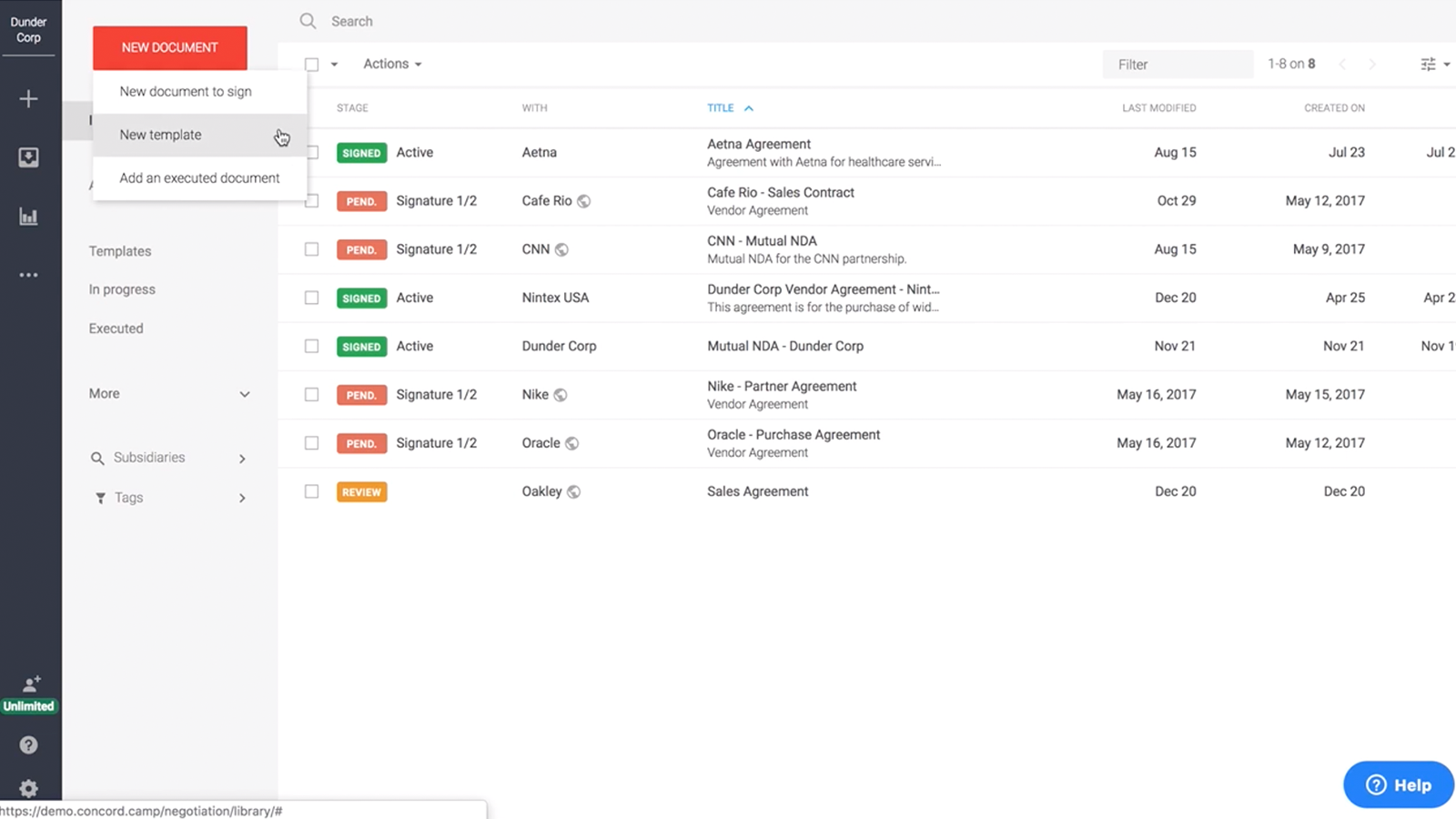This screenshot has height=819, width=1456.
Task: Open the select-all dropdown arrow
Action: point(334,65)
